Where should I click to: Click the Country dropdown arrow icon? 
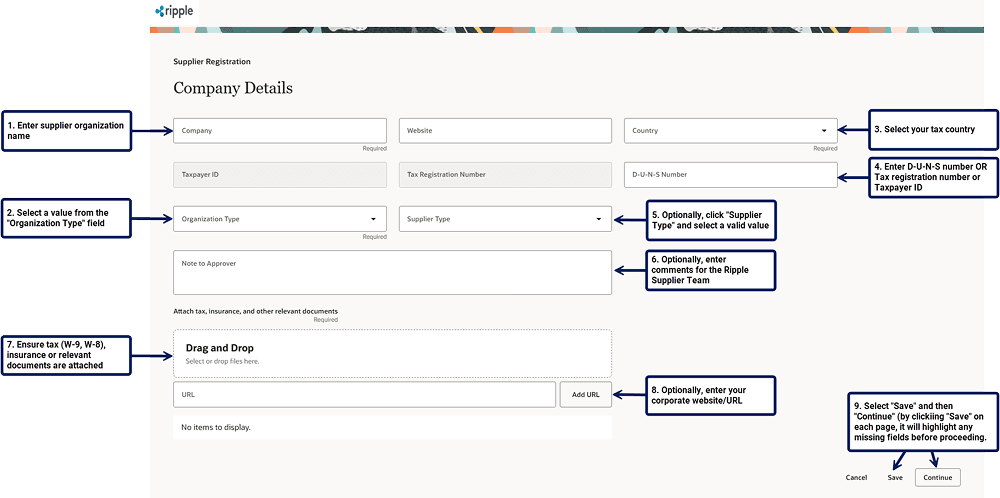(x=824, y=131)
